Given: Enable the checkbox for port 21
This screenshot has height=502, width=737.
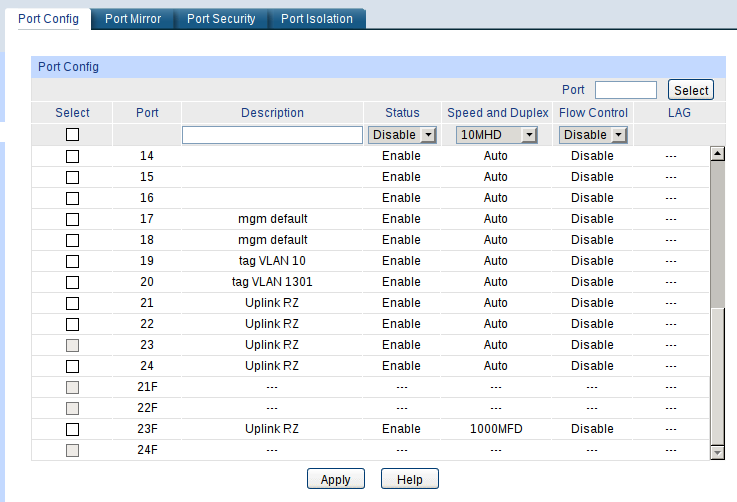Looking at the screenshot, I should [x=72, y=303].
